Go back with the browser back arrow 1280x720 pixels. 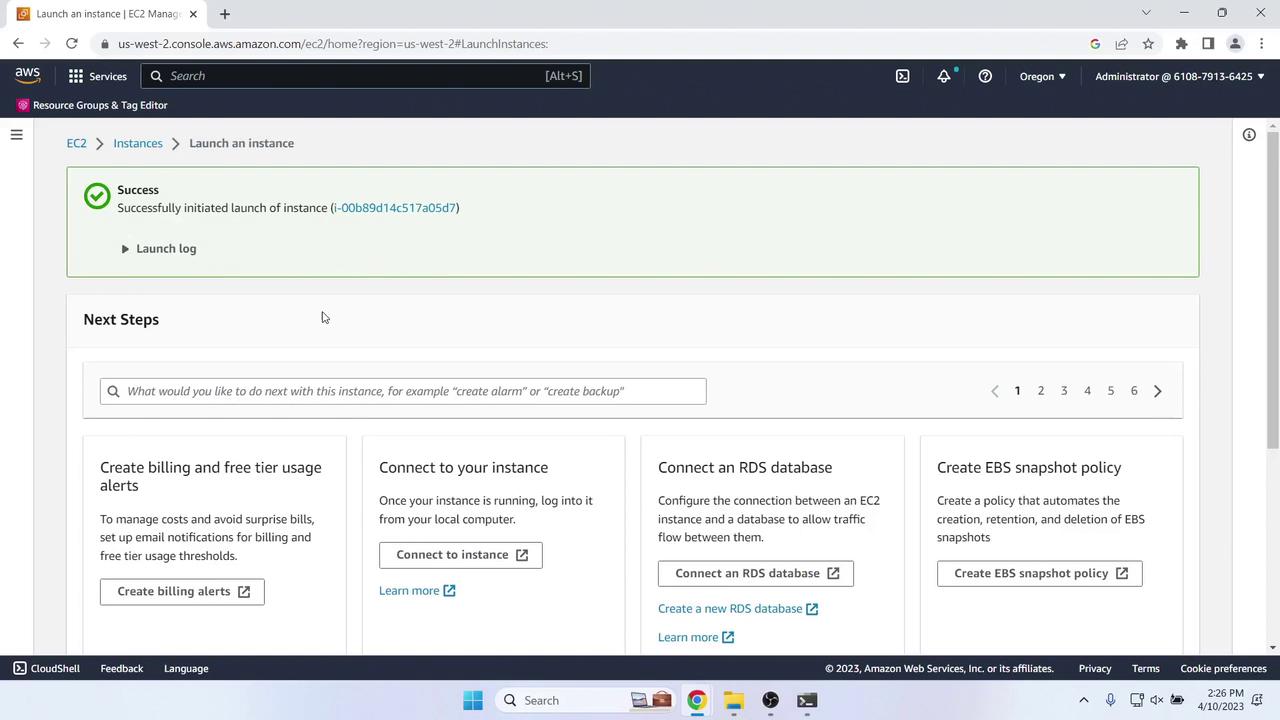click(18, 44)
